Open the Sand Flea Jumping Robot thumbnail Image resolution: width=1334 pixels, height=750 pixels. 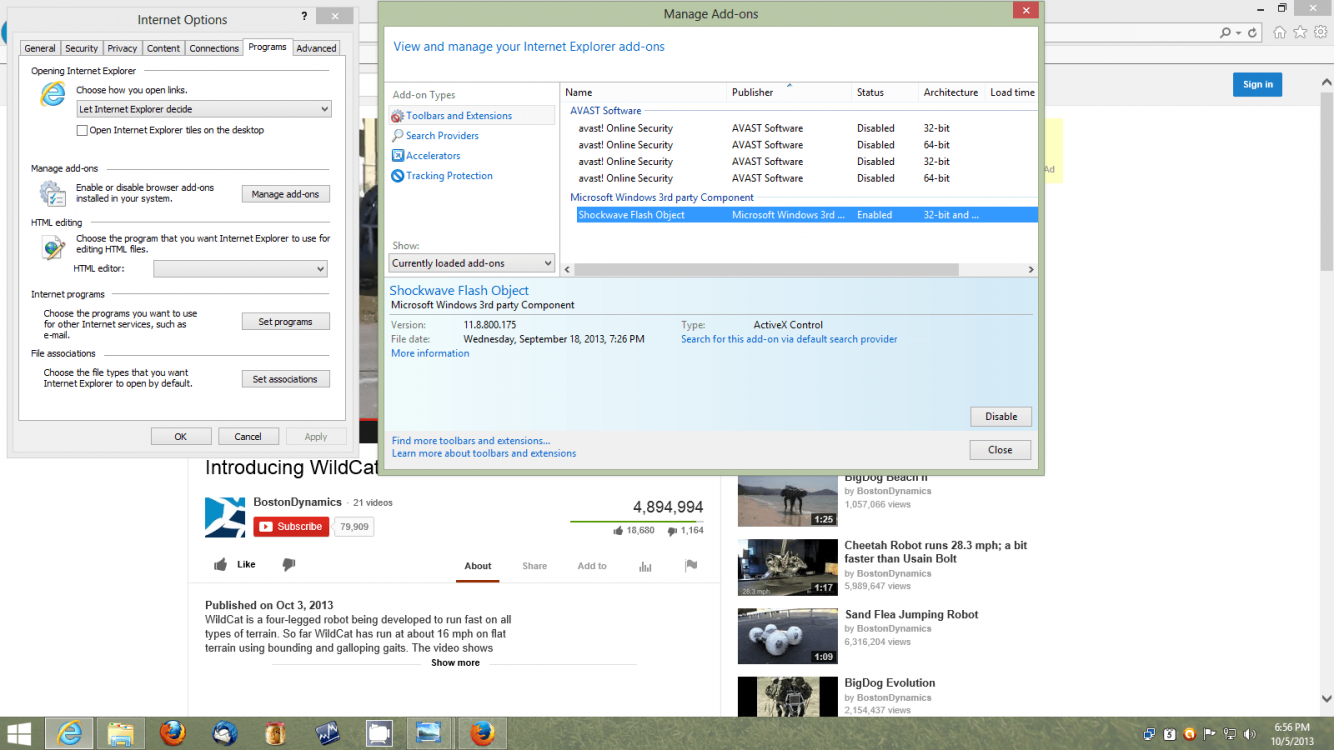pos(788,636)
